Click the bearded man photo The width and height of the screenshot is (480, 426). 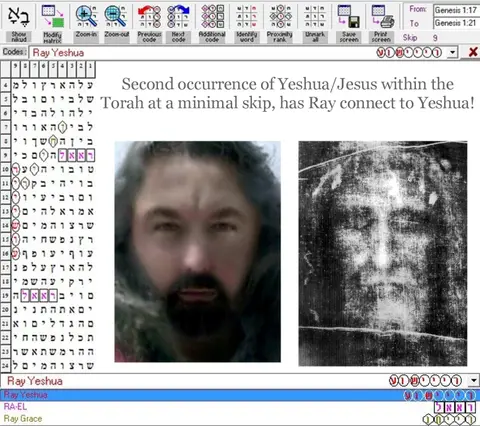tap(198, 252)
